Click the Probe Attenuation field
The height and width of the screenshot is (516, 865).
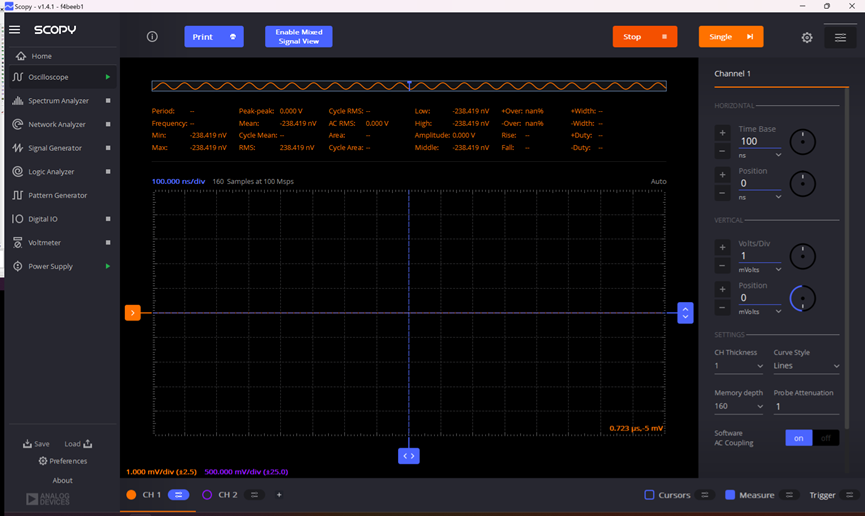pyautogui.click(x=806, y=407)
